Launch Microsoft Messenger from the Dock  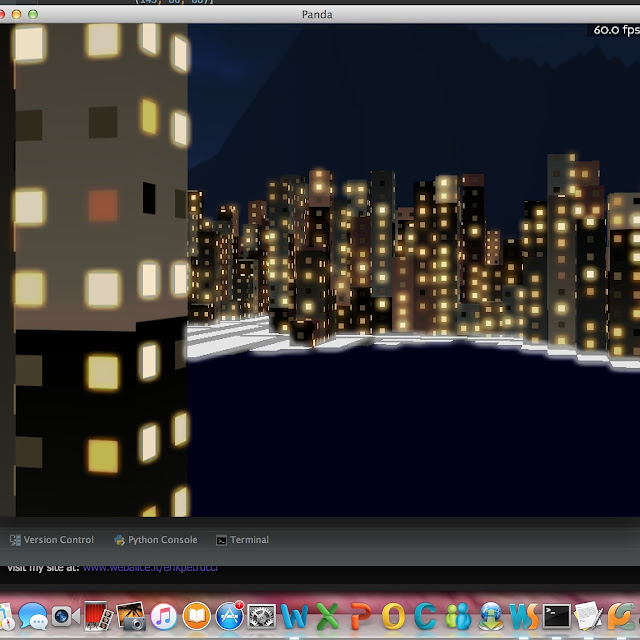tap(458, 616)
